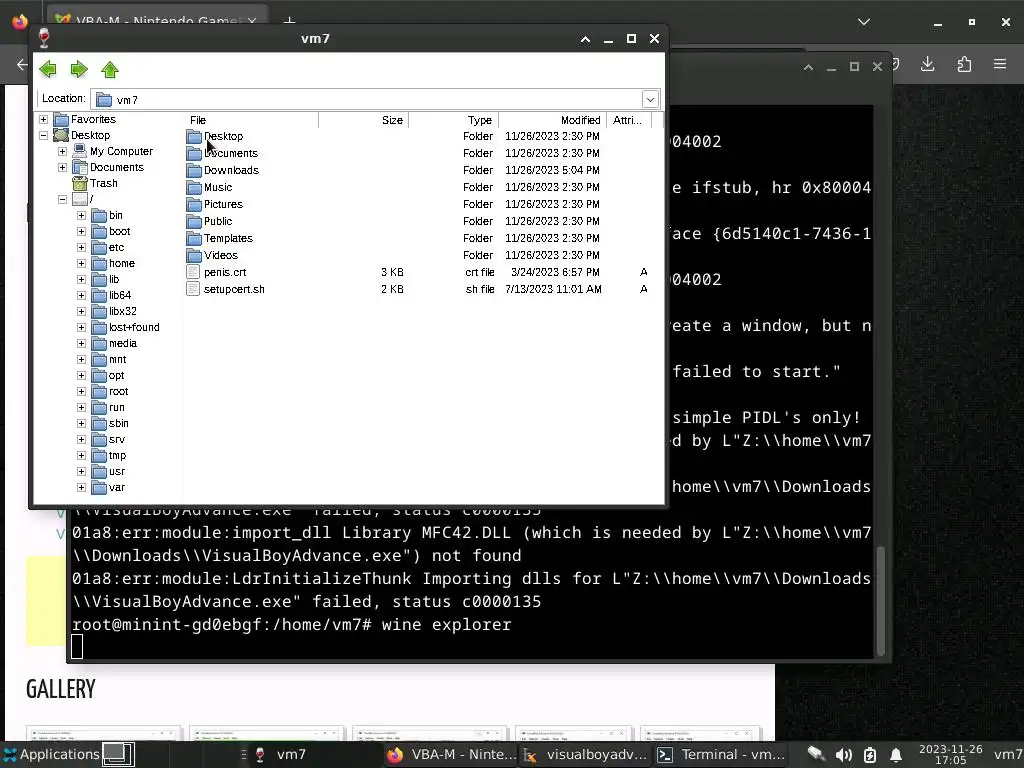Viewport: 1024px width, 768px height.
Task: Select the lost+found folder in the tree
Action: coord(134,327)
